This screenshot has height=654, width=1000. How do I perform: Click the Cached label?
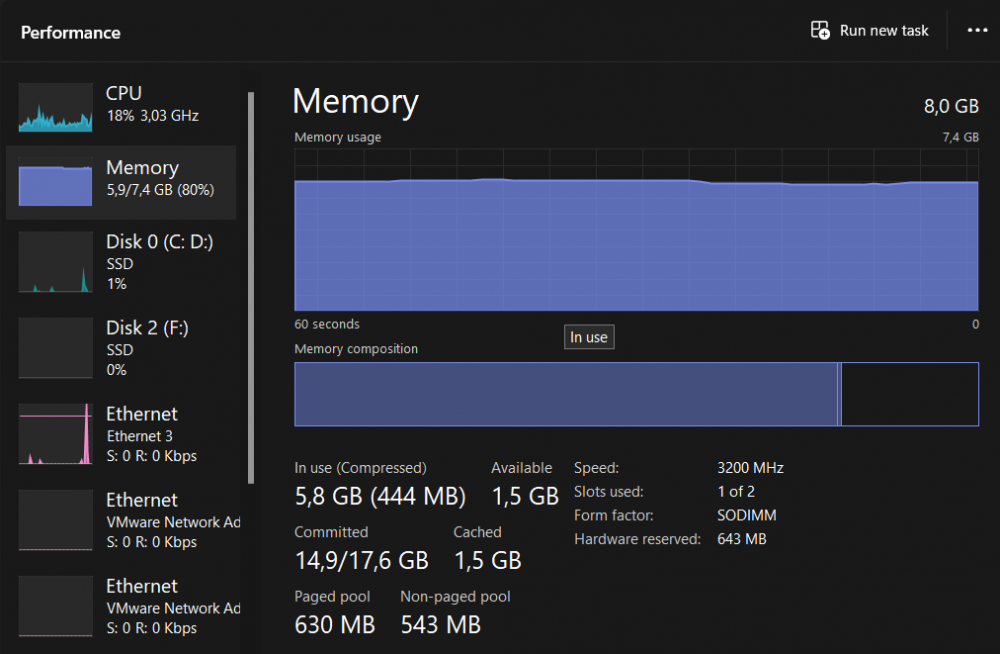tap(477, 532)
